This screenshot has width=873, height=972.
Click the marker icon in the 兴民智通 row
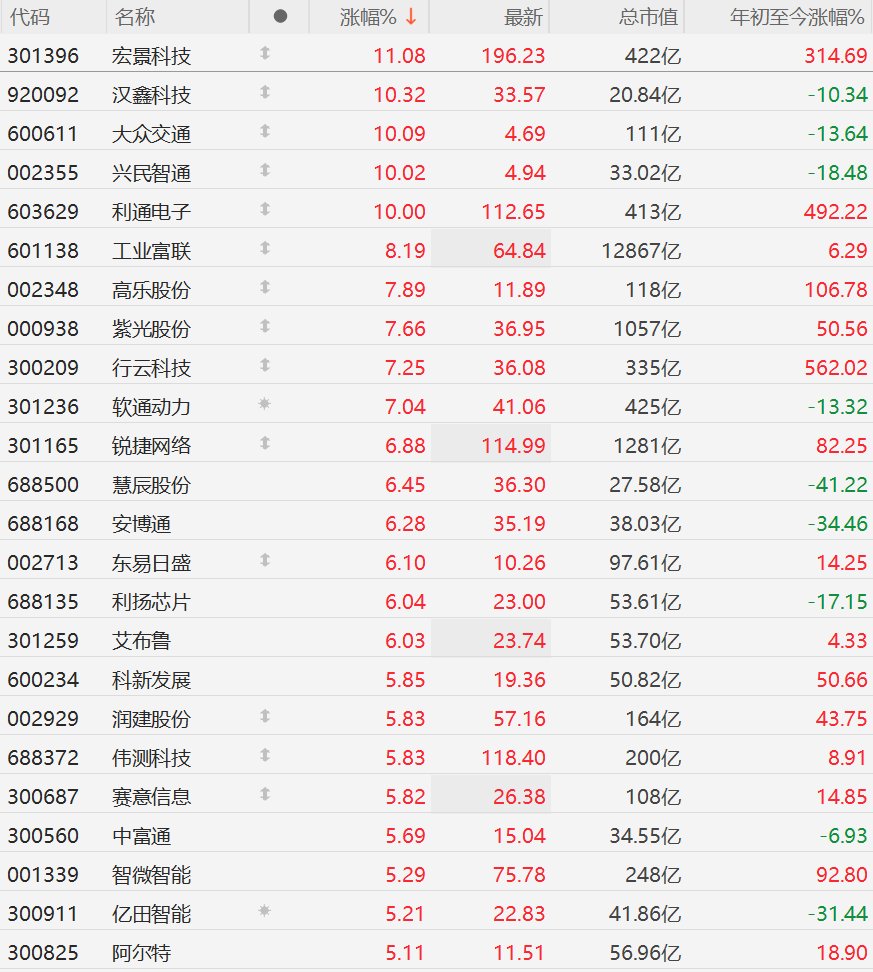pyautogui.click(x=265, y=170)
